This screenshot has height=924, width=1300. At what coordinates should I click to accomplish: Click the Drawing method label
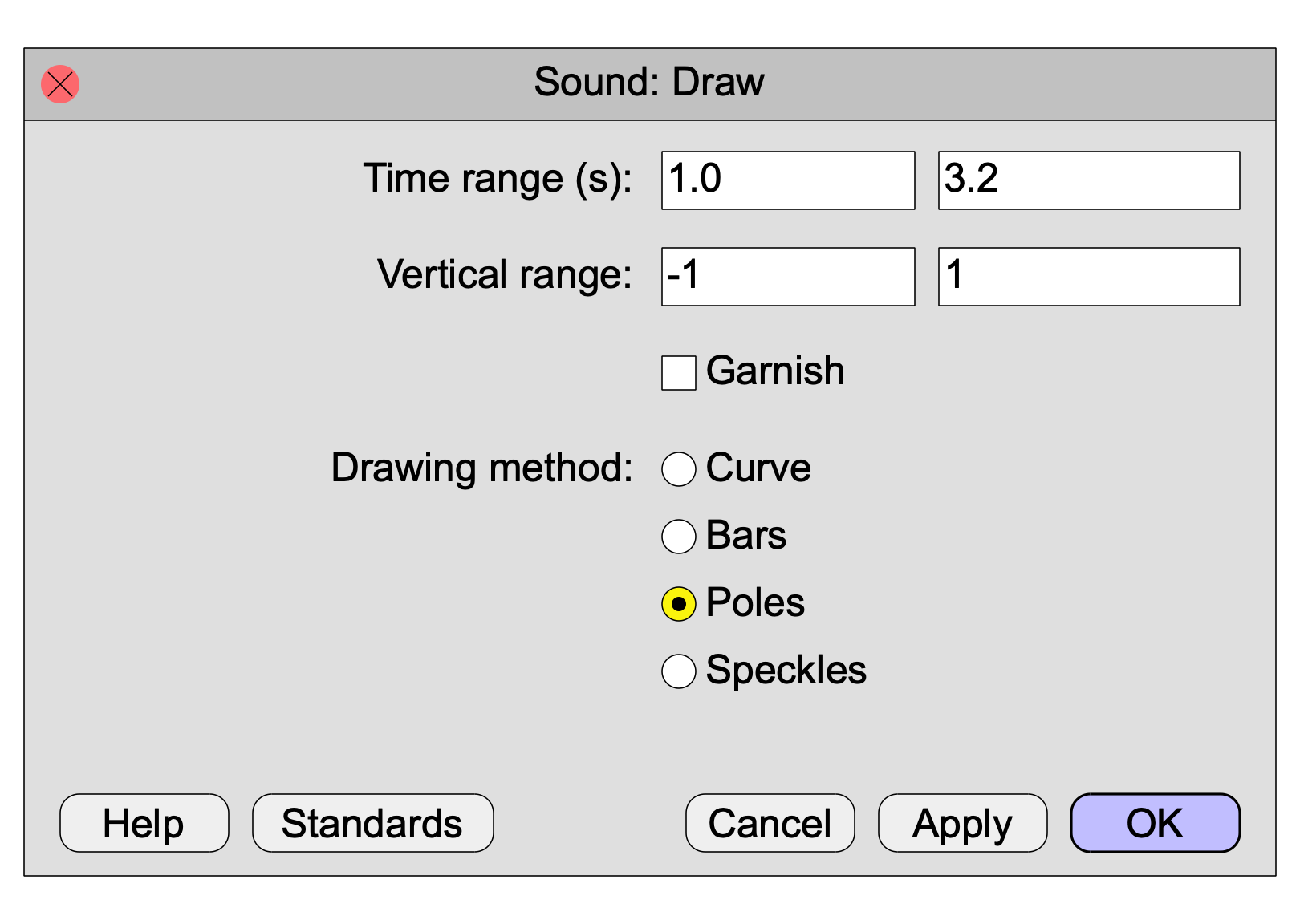pos(482,468)
